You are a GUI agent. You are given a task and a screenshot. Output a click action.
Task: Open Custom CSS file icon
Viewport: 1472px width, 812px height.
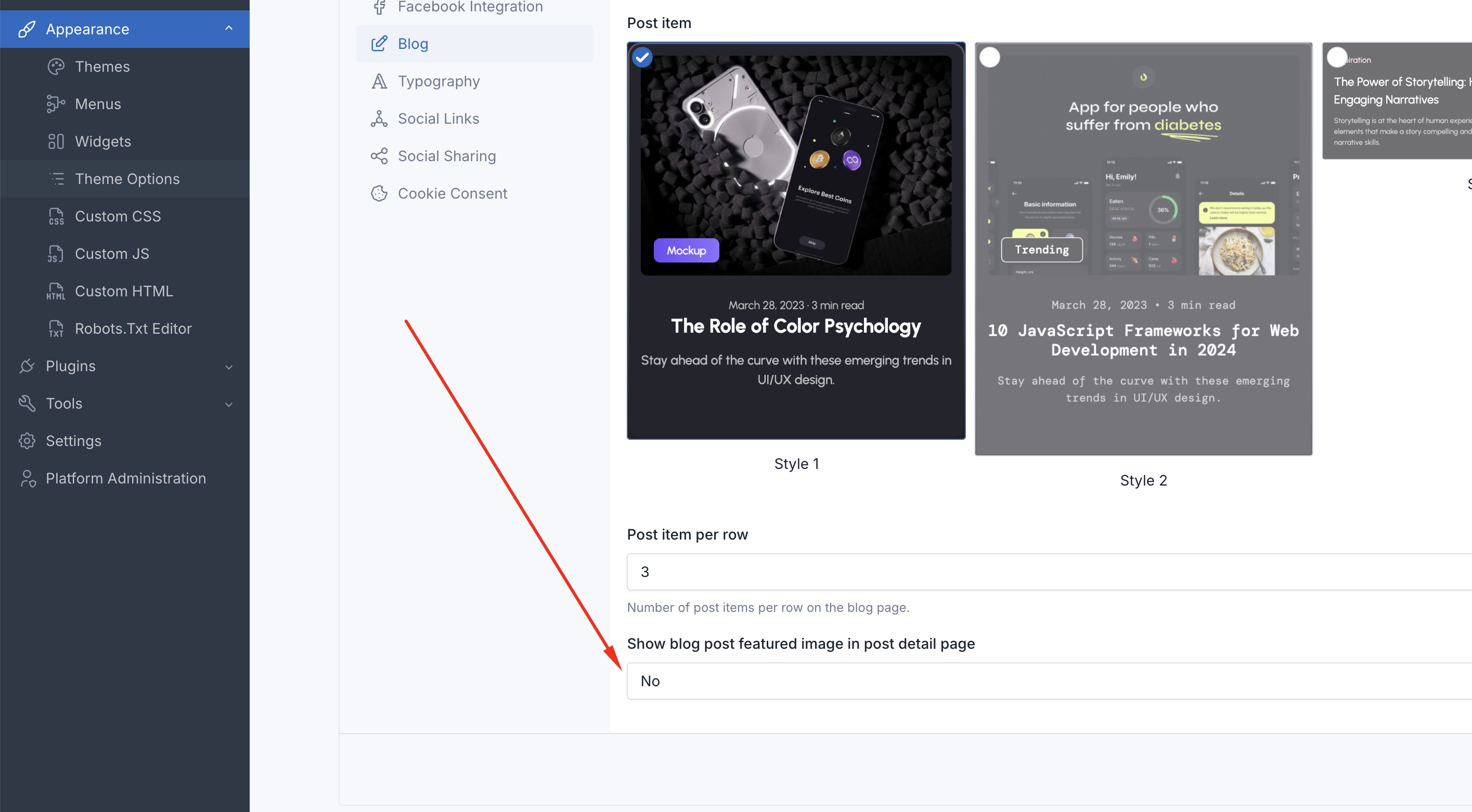56,216
